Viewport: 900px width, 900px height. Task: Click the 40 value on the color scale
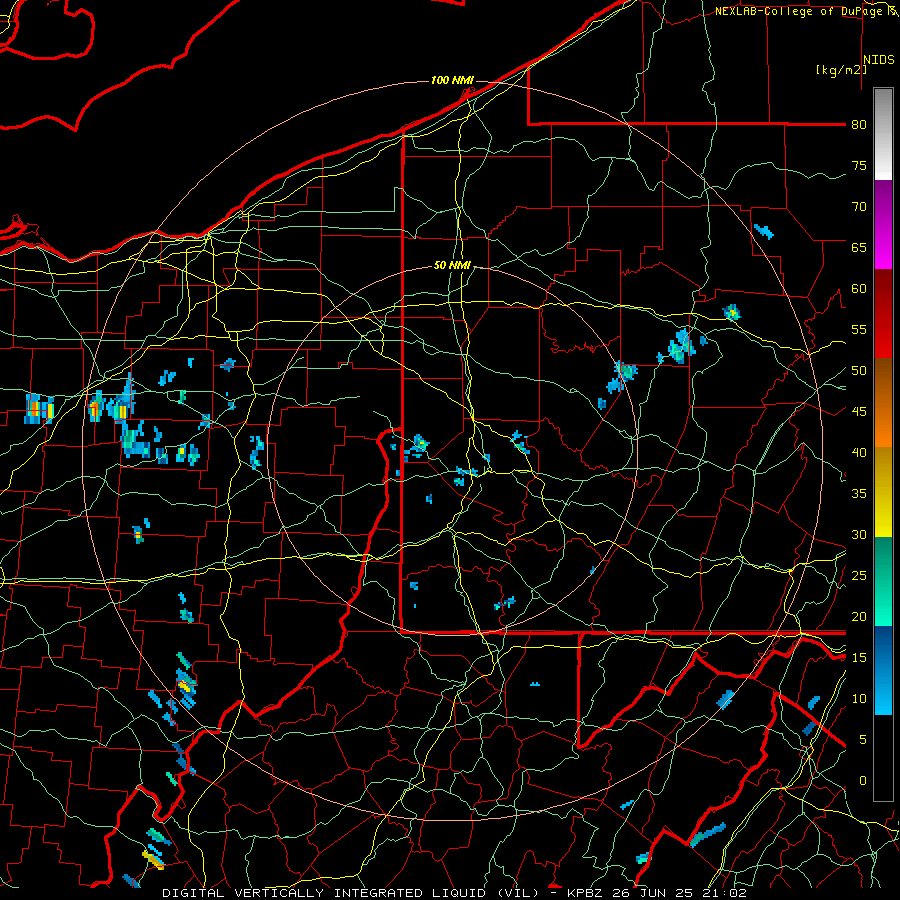pyautogui.click(x=859, y=452)
